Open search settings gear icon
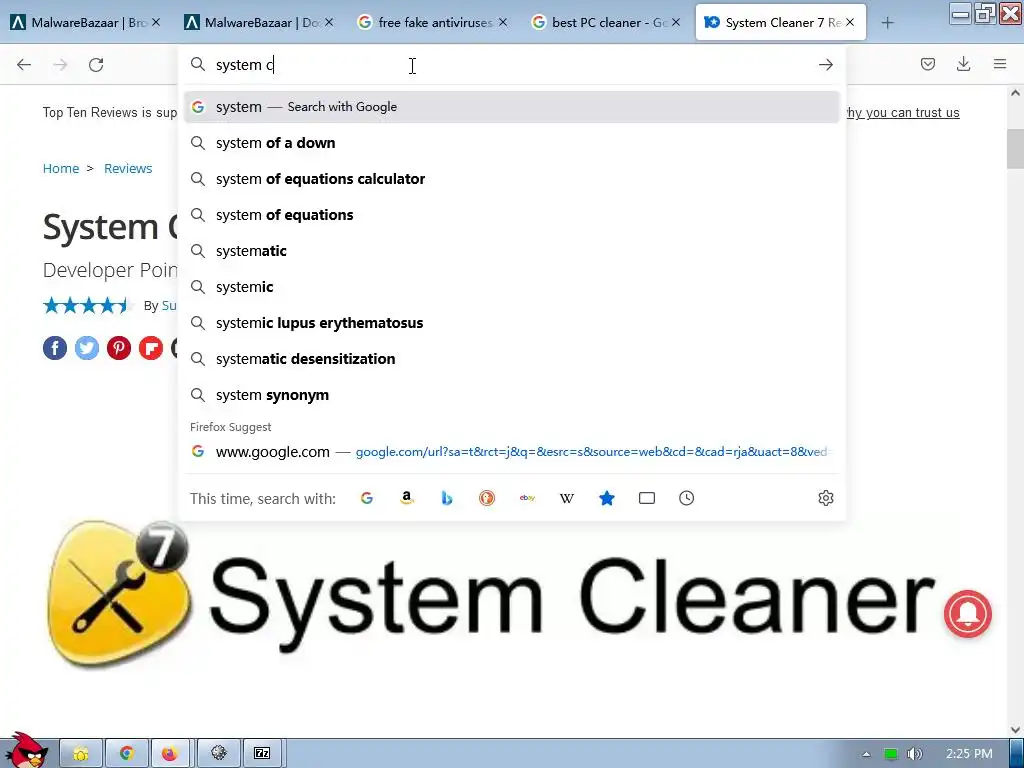Screen dimensions: 1024x768 (825, 498)
